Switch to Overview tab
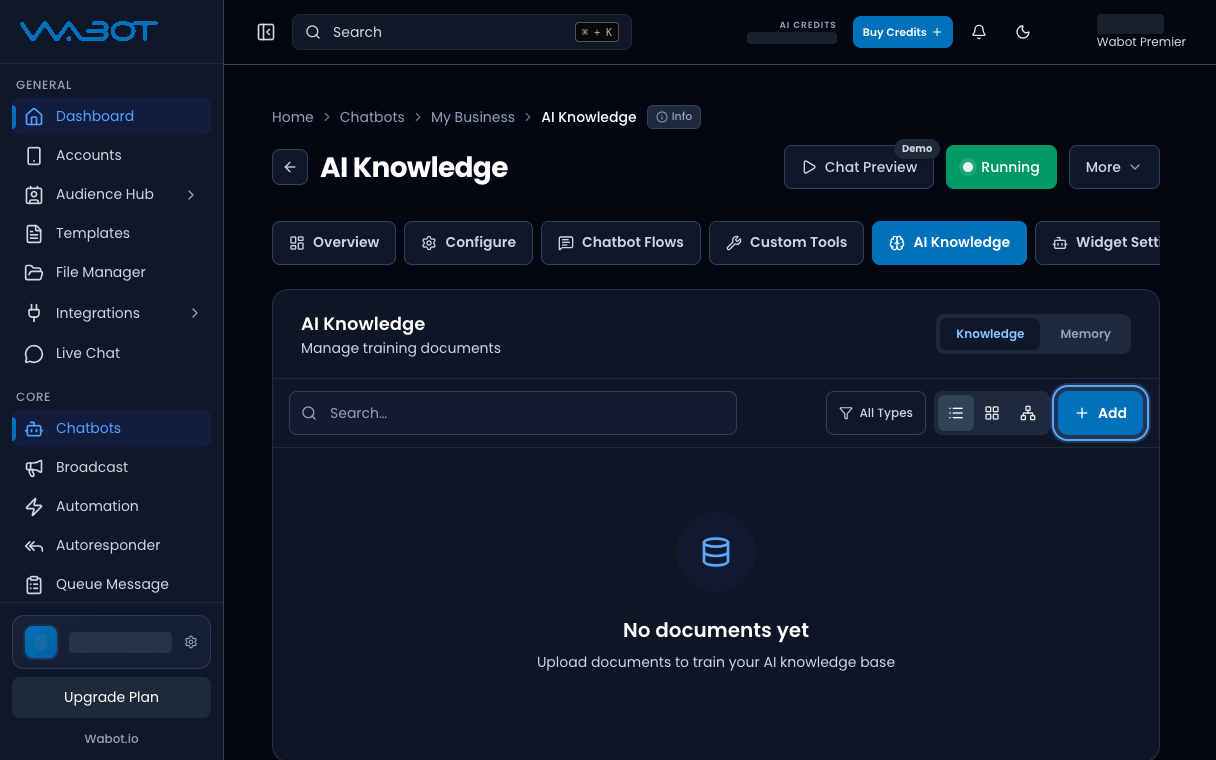Image resolution: width=1216 pixels, height=760 pixels. click(334, 243)
